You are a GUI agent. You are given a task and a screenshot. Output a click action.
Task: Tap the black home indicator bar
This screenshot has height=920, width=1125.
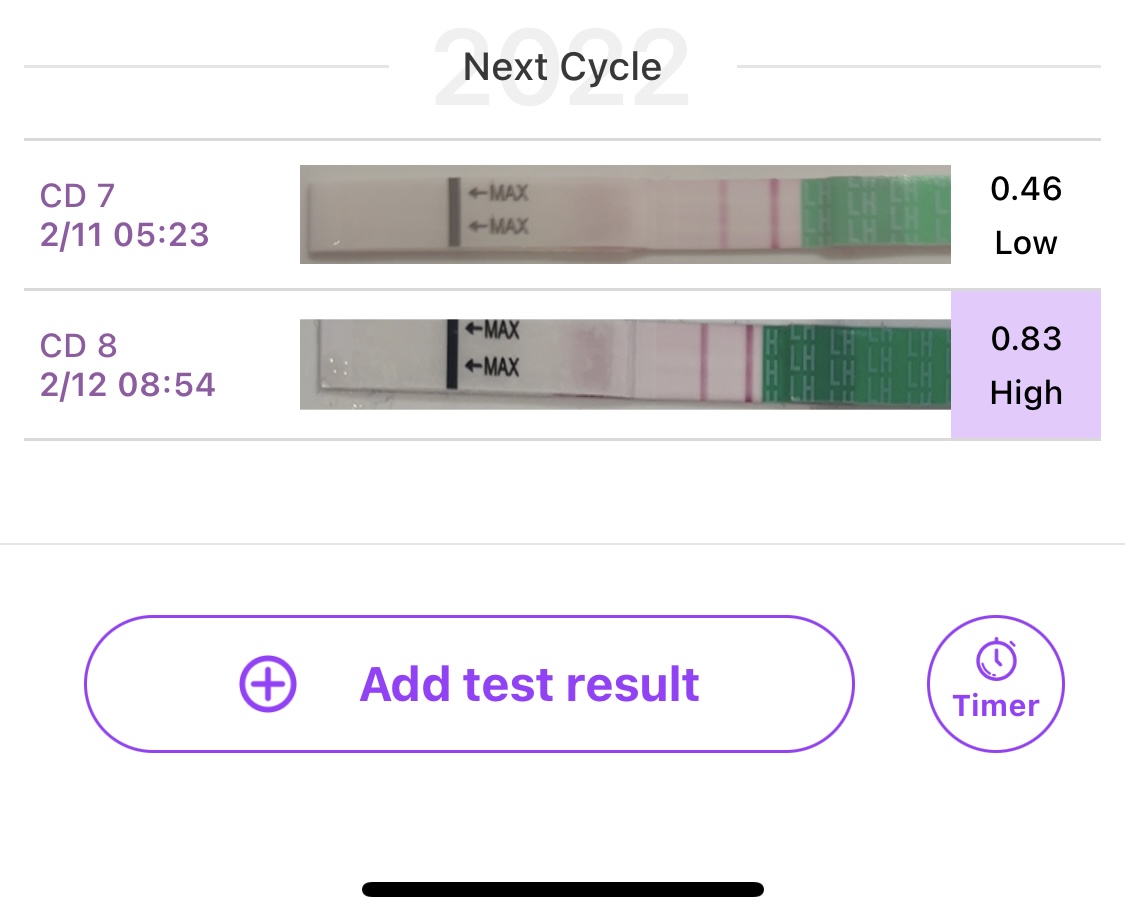click(x=562, y=889)
